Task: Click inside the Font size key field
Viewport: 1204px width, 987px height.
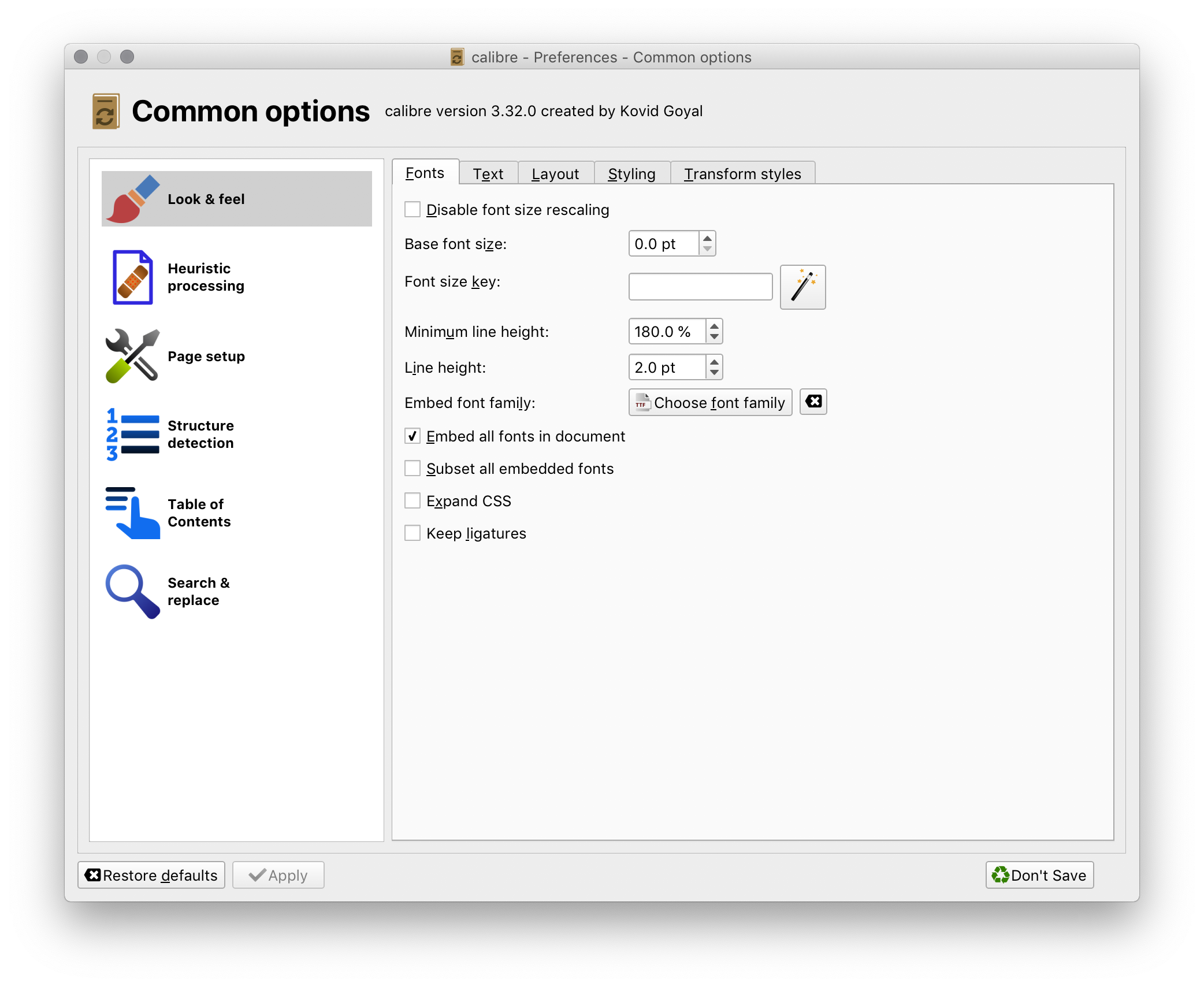Action: tap(700, 286)
